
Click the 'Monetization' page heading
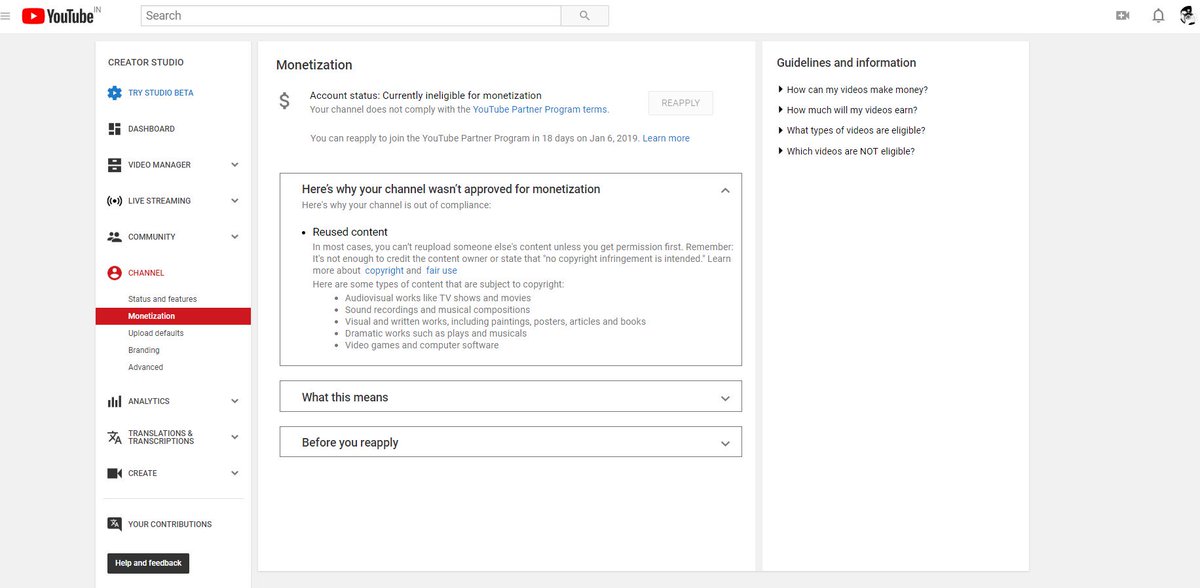pyautogui.click(x=314, y=65)
